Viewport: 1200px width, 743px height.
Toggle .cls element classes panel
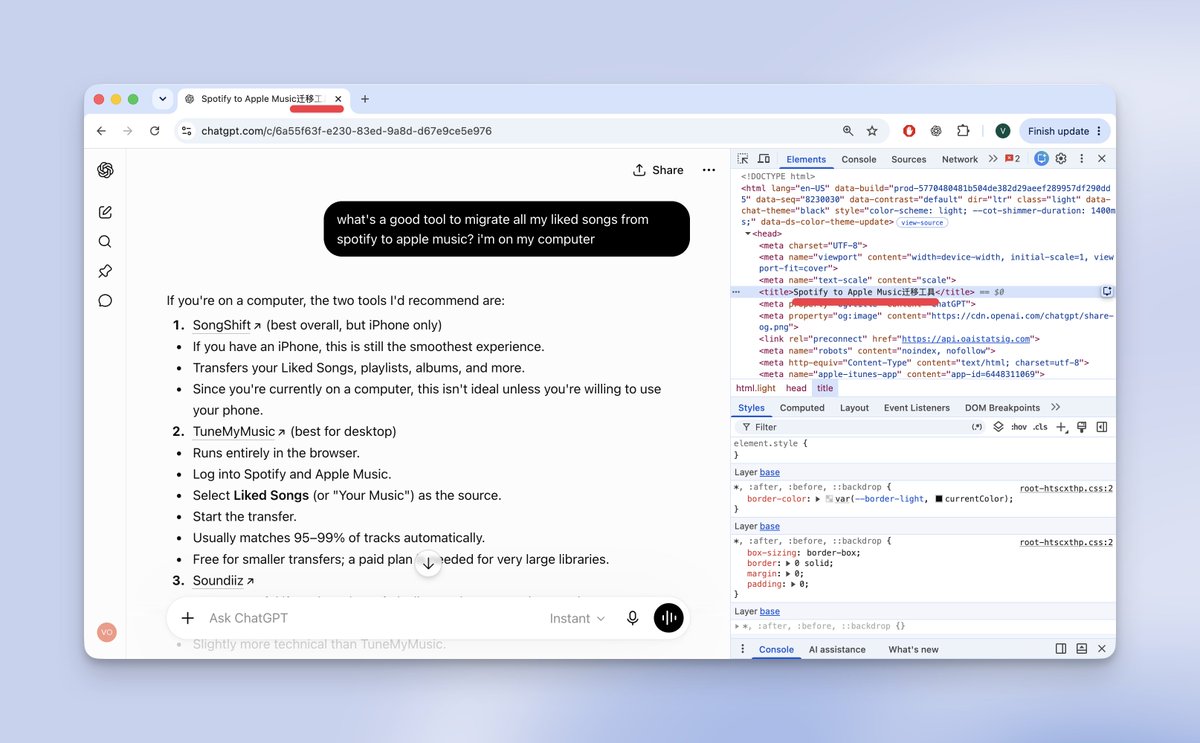(1040, 427)
